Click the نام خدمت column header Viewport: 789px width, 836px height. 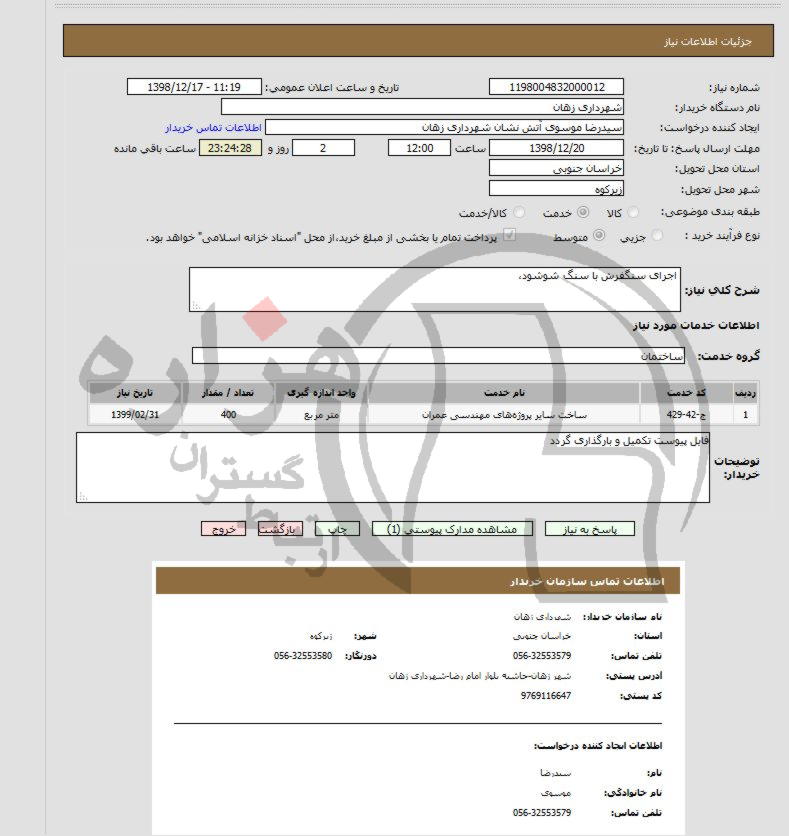504,393
